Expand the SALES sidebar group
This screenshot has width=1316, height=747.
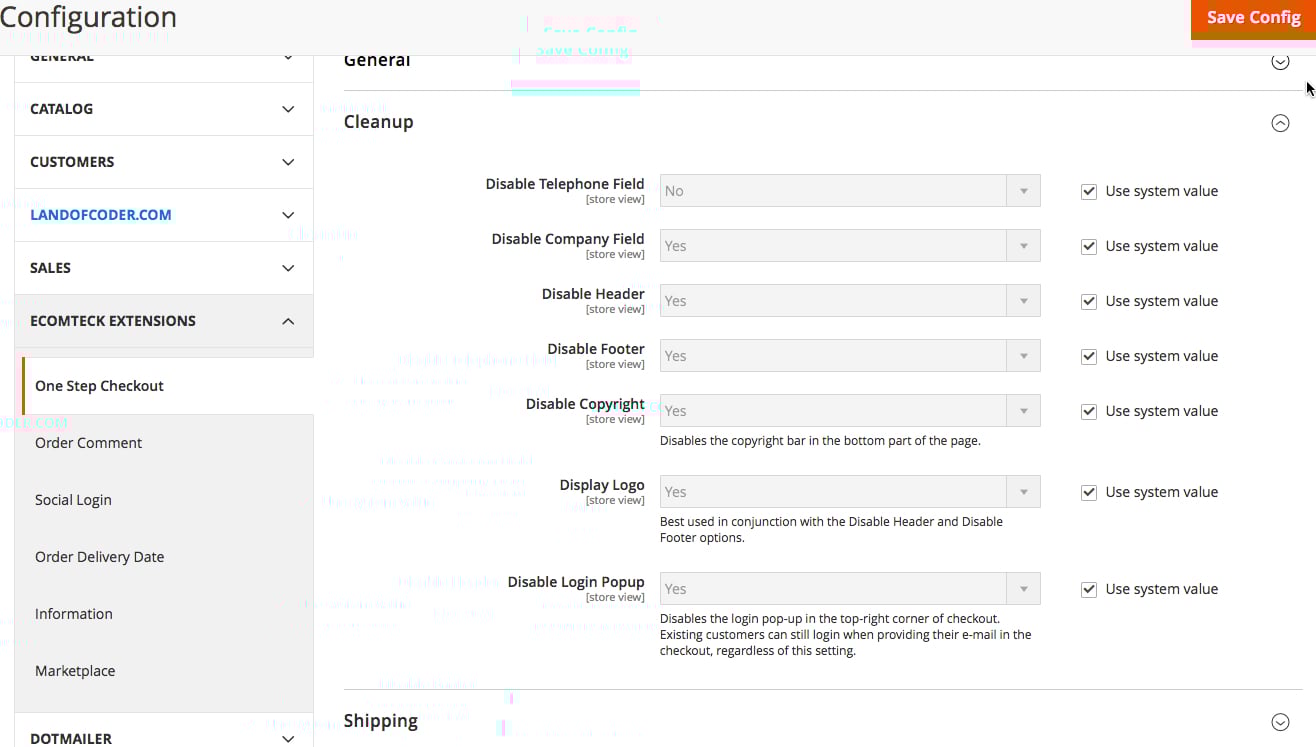pos(164,268)
